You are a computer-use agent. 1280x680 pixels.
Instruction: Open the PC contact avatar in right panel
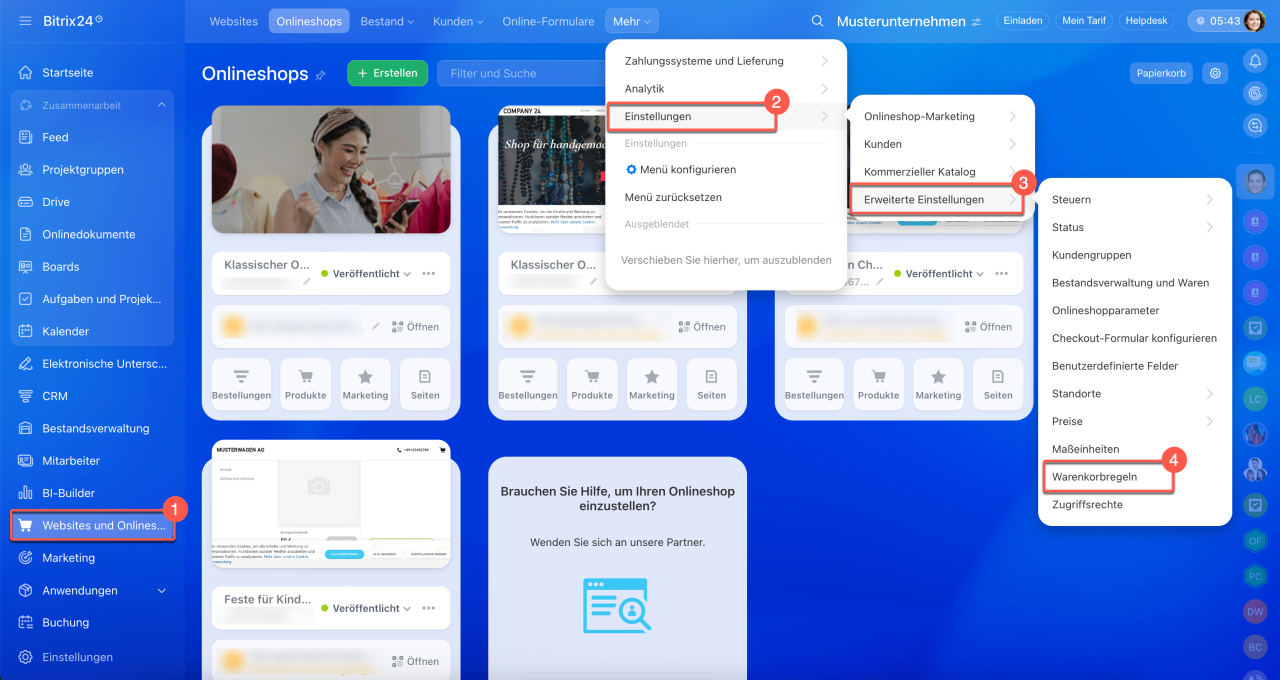(1254, 575)
